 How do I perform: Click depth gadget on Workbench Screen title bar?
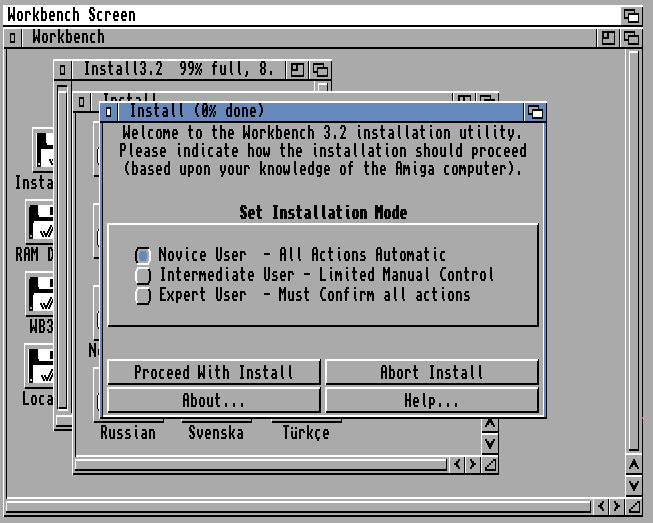(631, 15)
